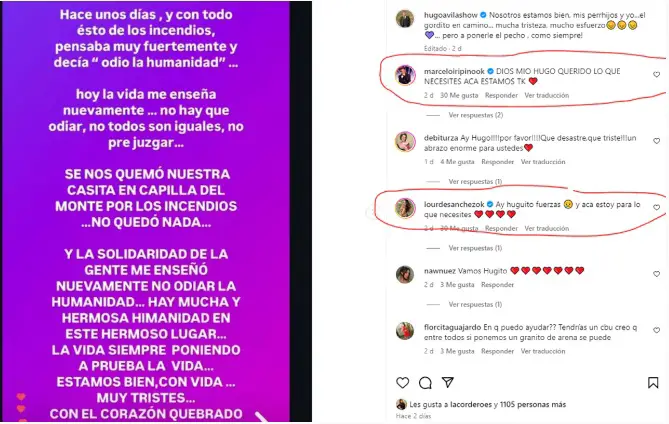Screen dimensions: 669x424
Task: Open the comment bubble icon
Action: click(x=425, y=383)
